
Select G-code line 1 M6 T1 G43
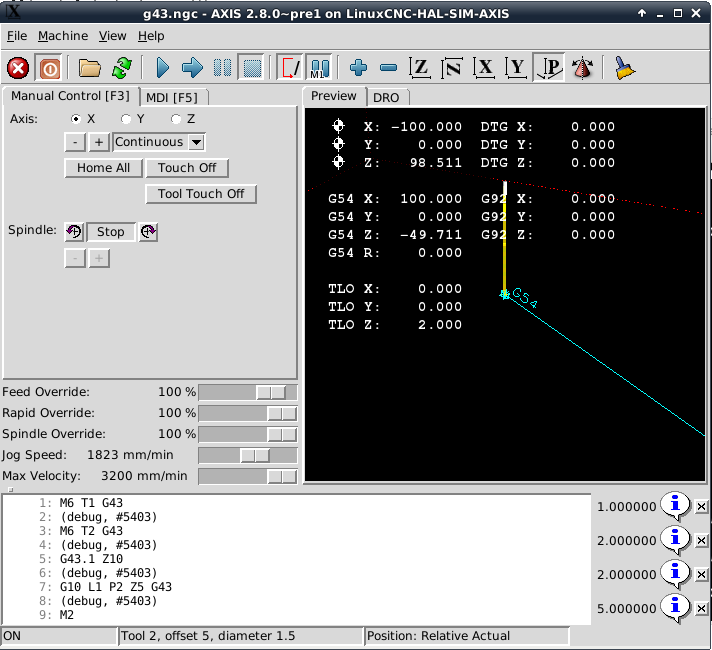click(91, 503)
